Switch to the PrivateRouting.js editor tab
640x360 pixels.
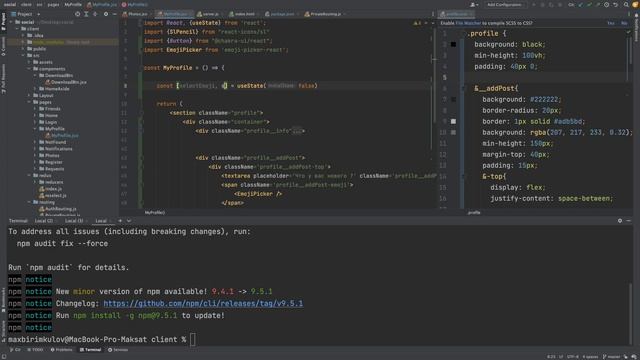pos(324,14)
